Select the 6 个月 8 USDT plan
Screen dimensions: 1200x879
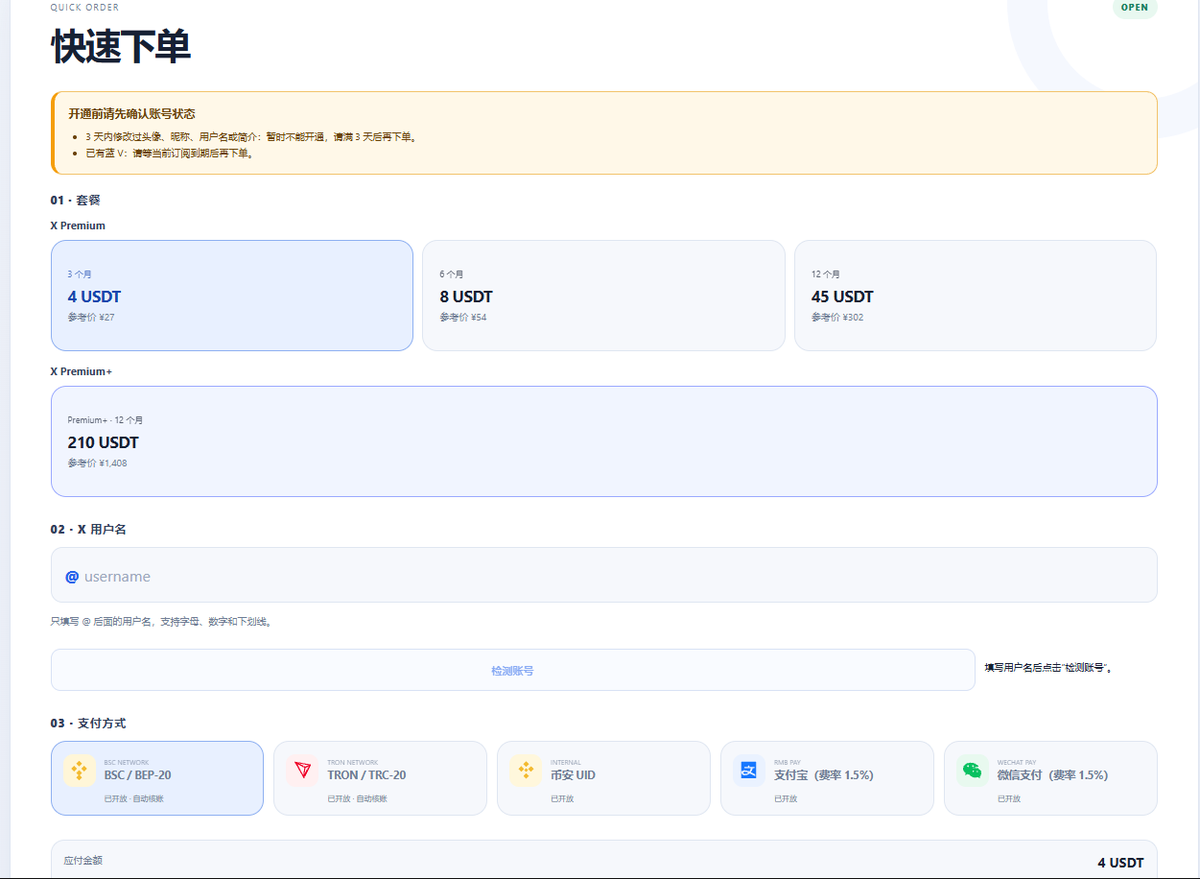(604, 296)
